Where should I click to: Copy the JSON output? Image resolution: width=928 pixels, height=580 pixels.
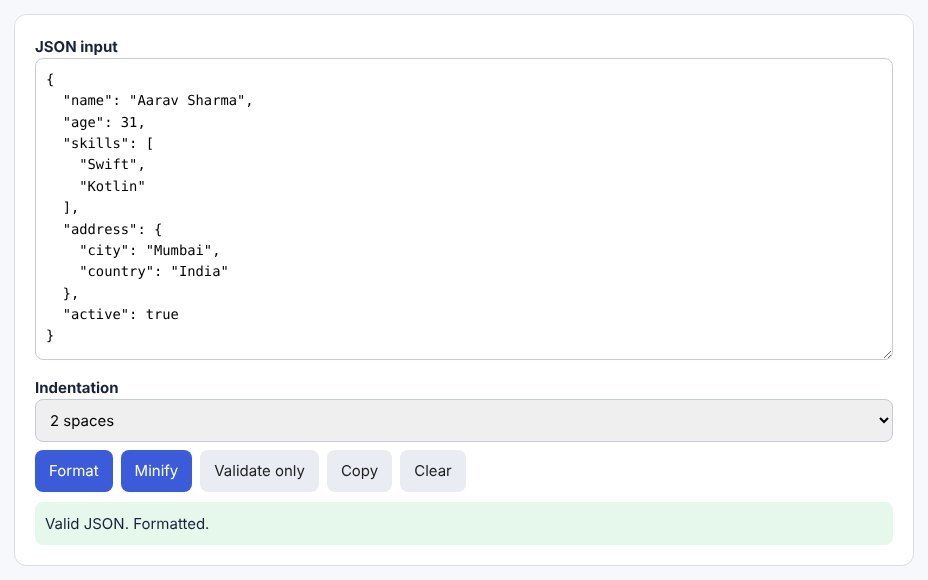tap(359, 471)
